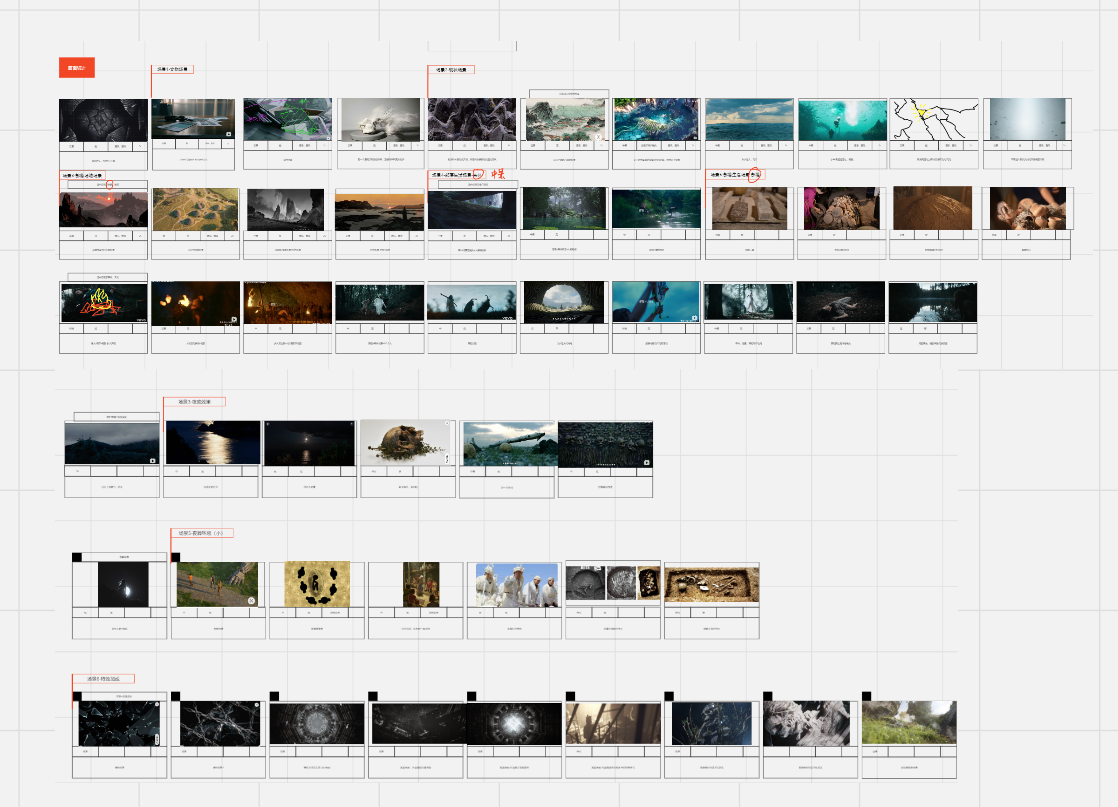
Task: Select the sepia wooden ruins image
Action: (613, 724)
